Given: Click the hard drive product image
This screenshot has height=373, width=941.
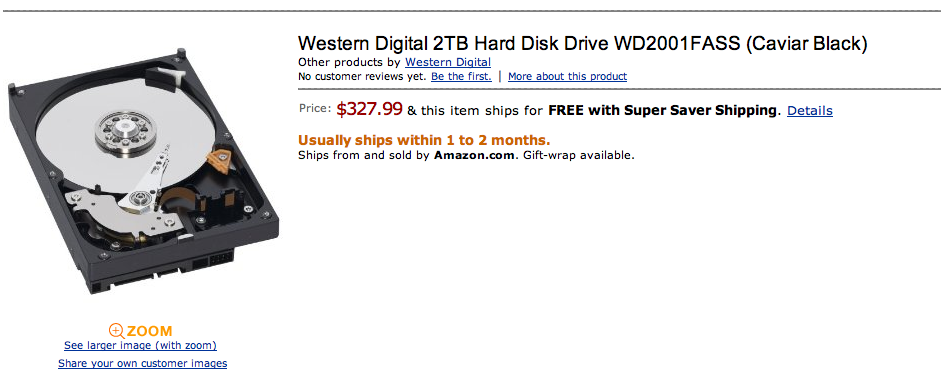Looking at the screenshot, I should coord(144,171).
